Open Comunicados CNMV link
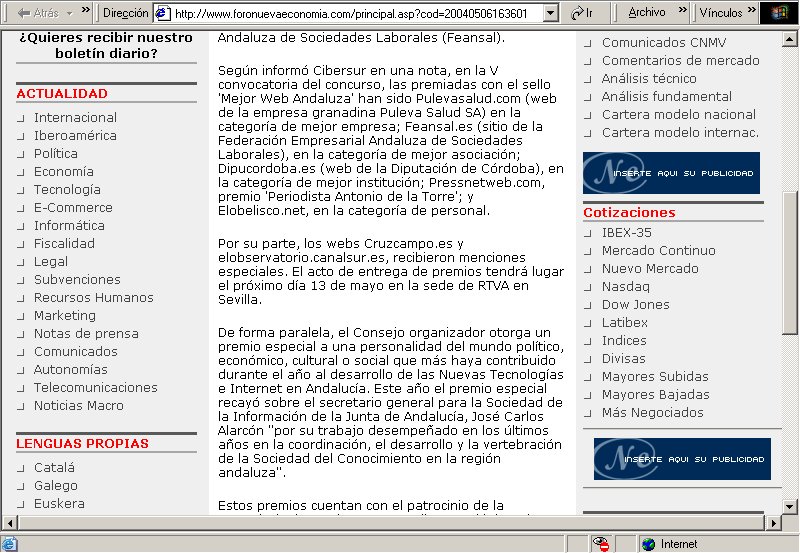Viewport: 800px width, 553px height. [x=664, y=42]
